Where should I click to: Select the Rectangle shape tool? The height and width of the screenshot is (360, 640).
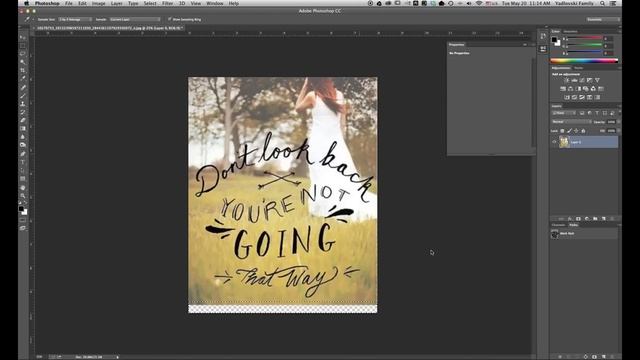coord(23,179)
